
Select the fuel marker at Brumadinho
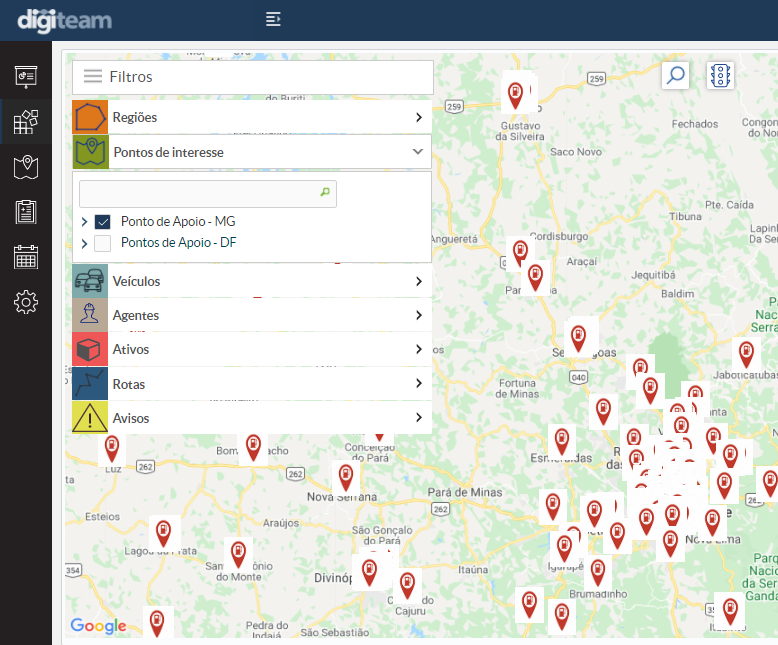(x=598, y=573)
